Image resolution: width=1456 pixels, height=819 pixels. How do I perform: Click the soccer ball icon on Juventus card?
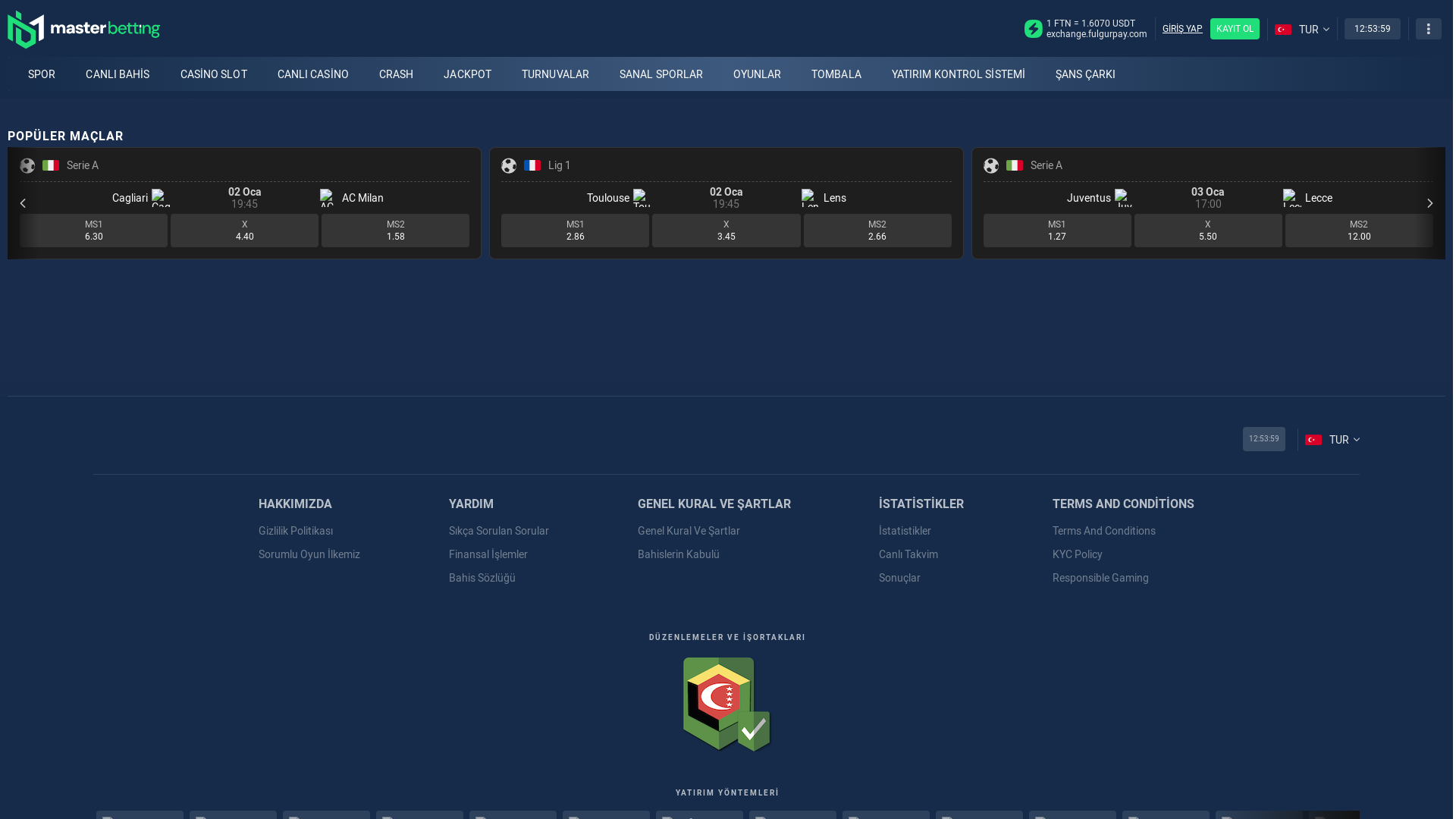click(x=991, y=165)
